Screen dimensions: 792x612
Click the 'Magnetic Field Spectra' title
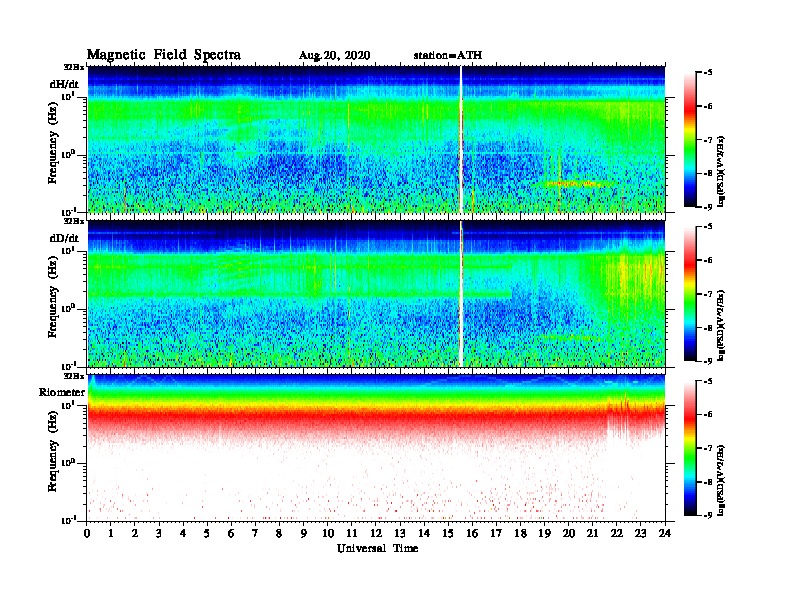(x=163, y=55)
